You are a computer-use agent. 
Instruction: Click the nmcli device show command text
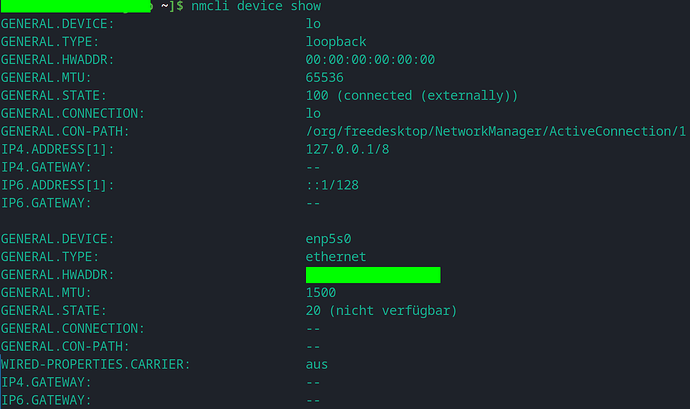256,6
